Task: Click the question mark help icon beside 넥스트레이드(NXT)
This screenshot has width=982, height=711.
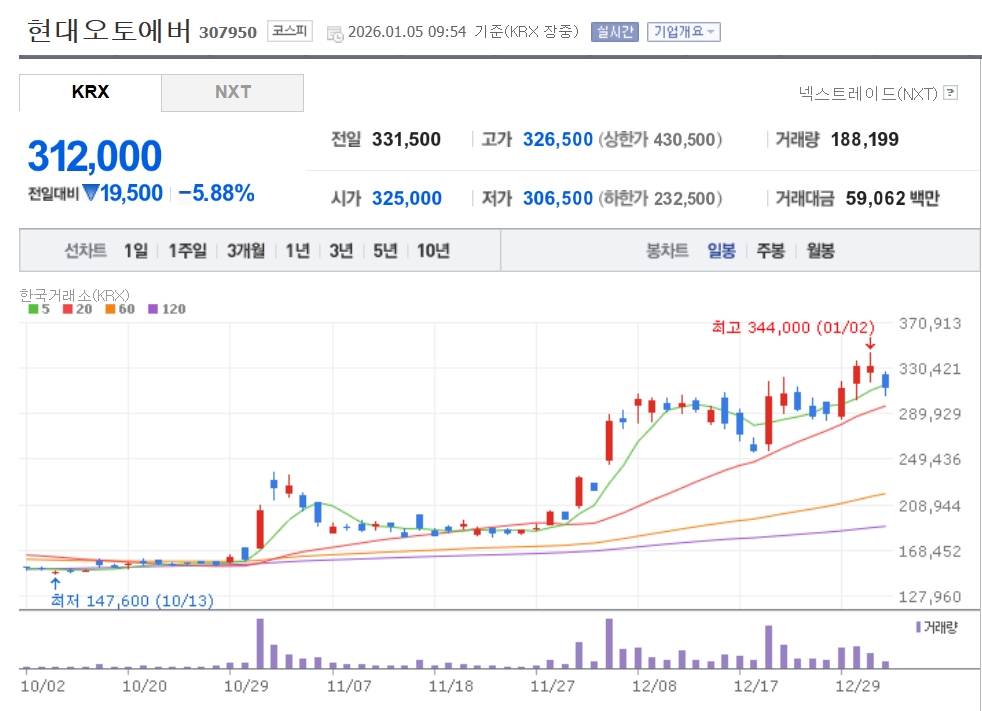Action: (951, 93)
